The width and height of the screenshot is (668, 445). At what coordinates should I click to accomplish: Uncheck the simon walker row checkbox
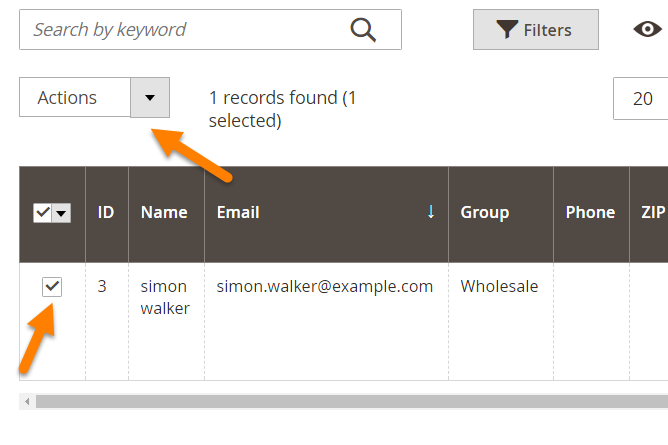click(x=52, y=287)
